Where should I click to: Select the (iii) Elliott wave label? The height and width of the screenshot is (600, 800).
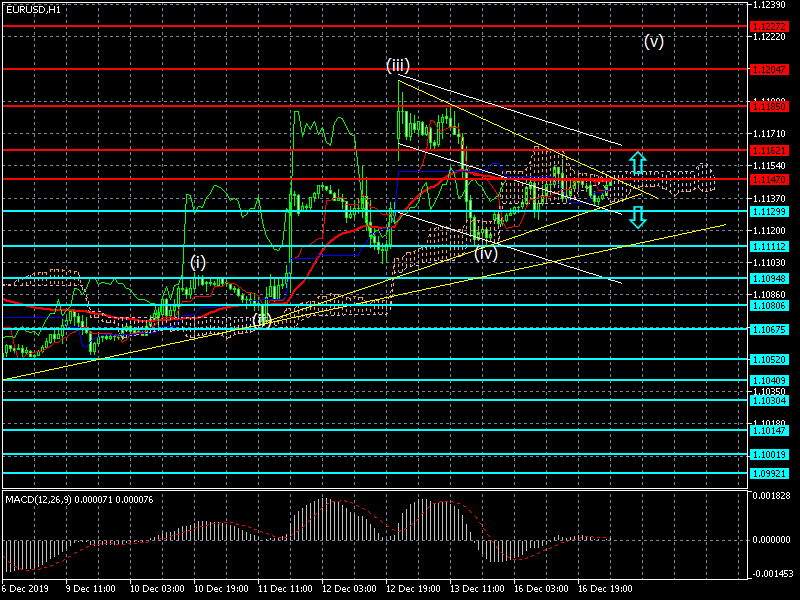coord(397,65)
